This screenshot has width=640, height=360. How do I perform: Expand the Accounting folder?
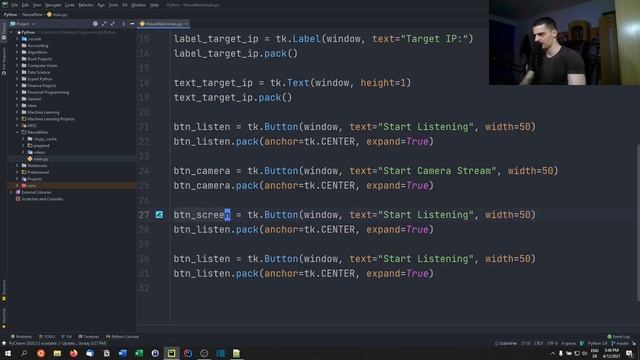[17, 46]
